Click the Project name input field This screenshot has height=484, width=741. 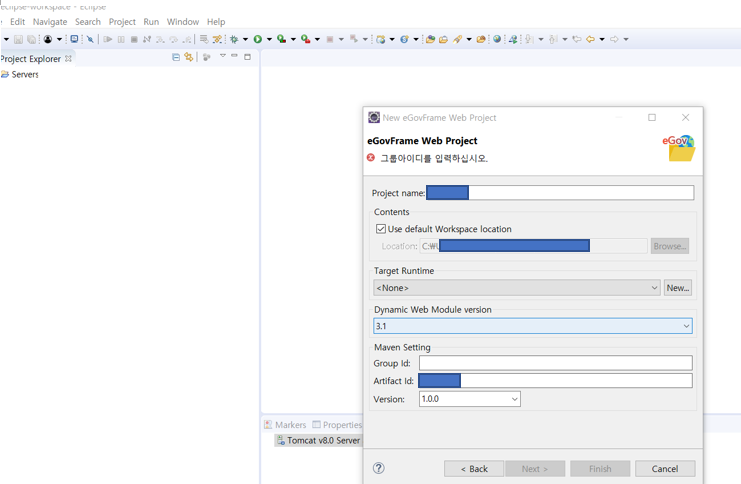(560, 193)
